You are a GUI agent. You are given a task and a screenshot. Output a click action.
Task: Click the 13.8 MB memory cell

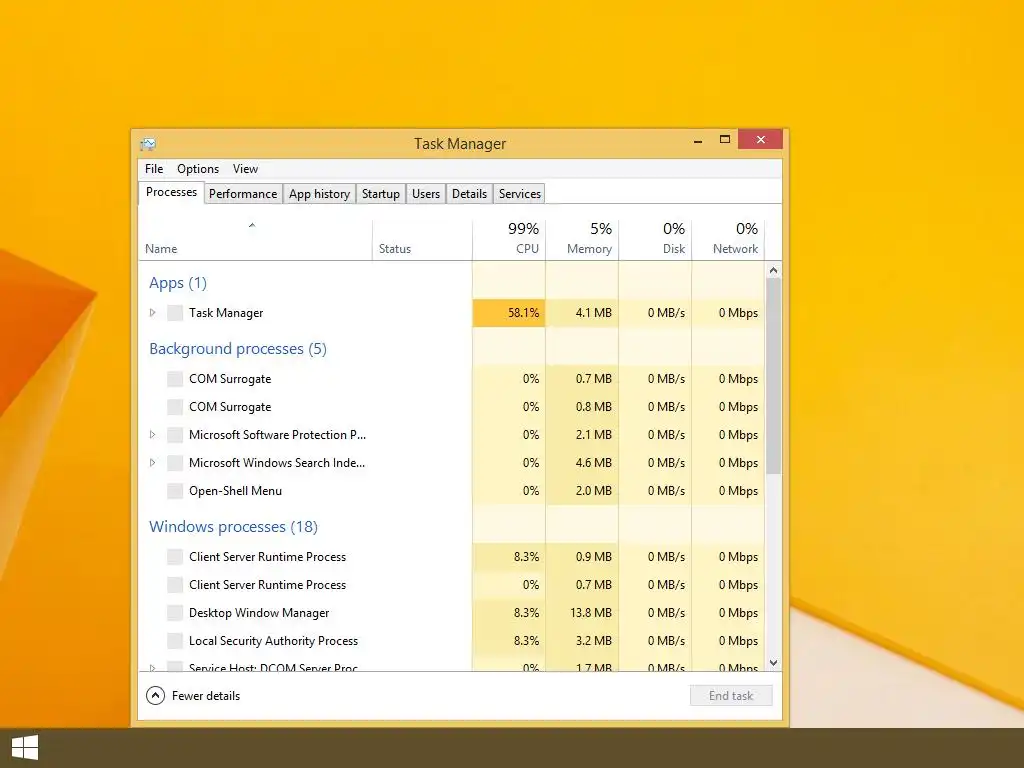pyautogui.click(x=582, y=613)
